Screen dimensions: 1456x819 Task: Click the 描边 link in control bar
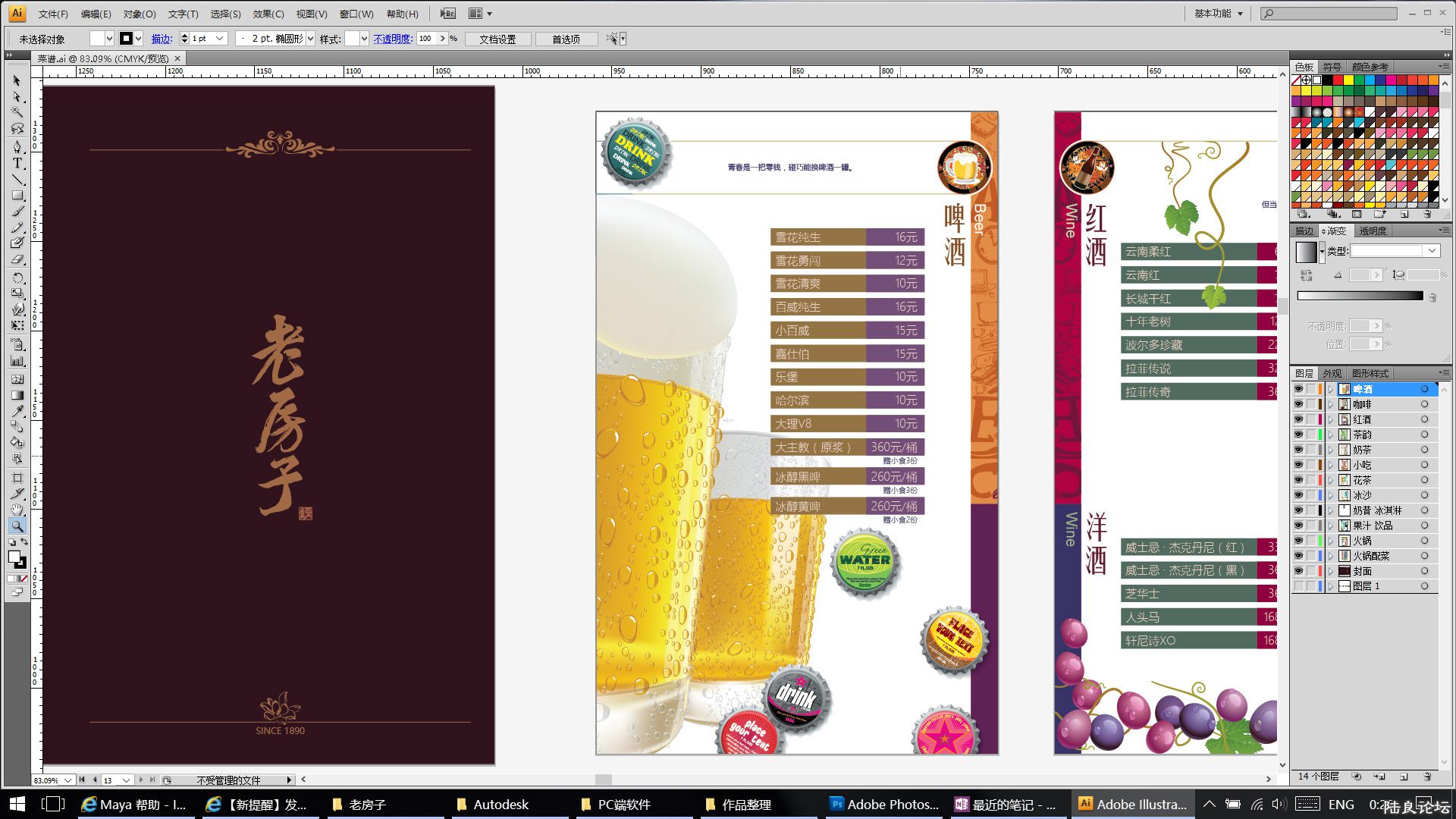(x=162, y=39)
